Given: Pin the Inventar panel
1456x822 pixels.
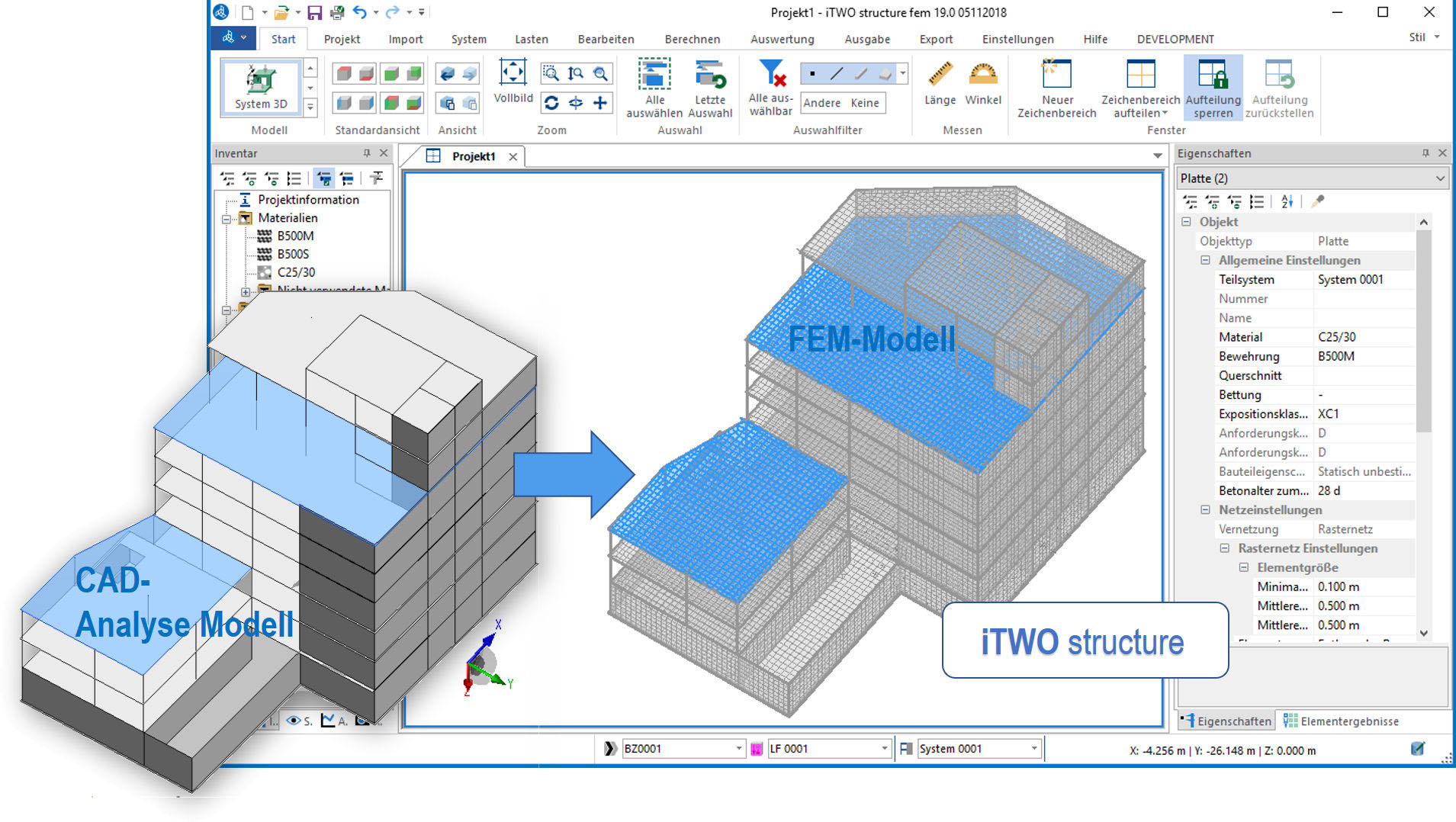Looking at the screenshot, I should click(x=367, y=153).
